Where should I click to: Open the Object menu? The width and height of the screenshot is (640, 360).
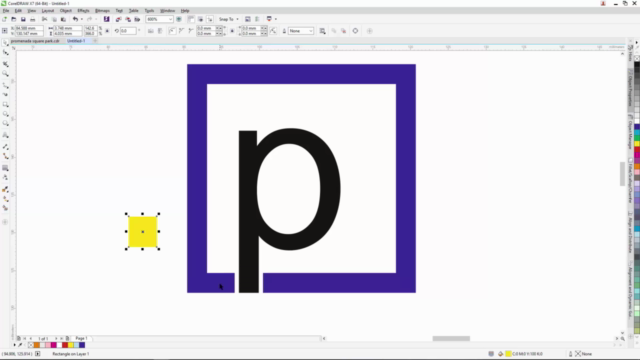pos(66,11)
